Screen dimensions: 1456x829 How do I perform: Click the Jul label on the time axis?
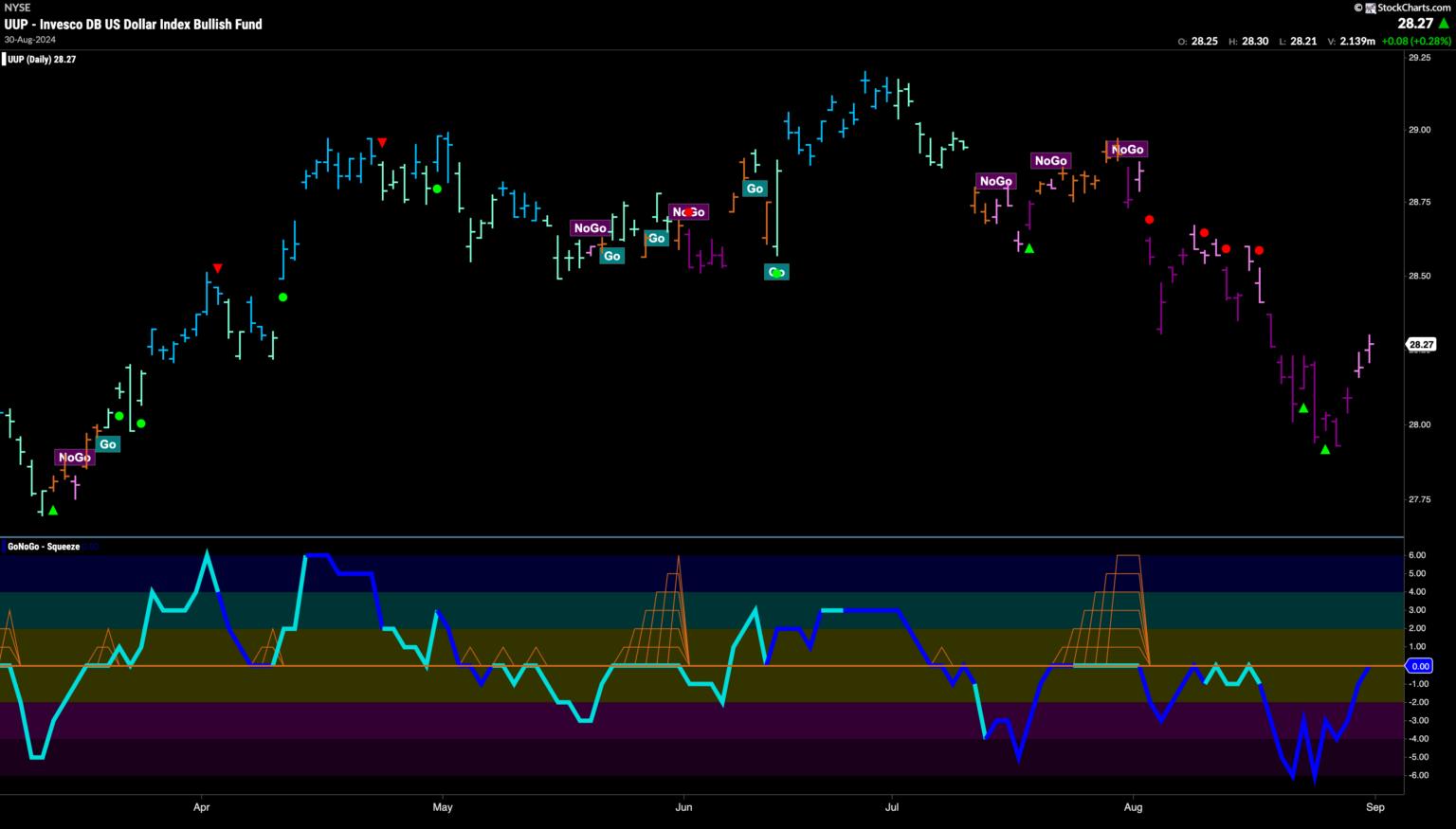(891, 807)
